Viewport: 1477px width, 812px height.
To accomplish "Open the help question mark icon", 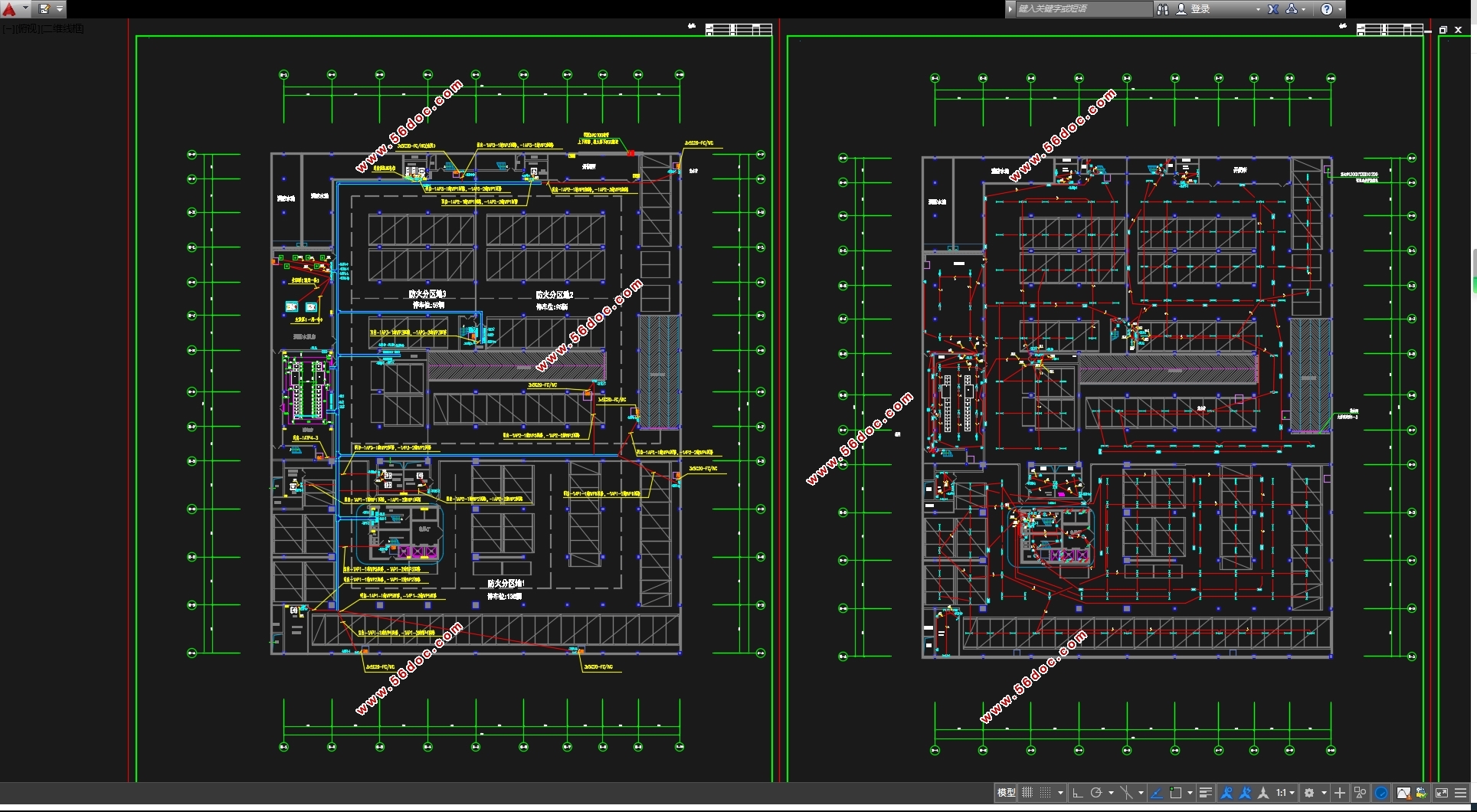I will (x=1327, y=9).
